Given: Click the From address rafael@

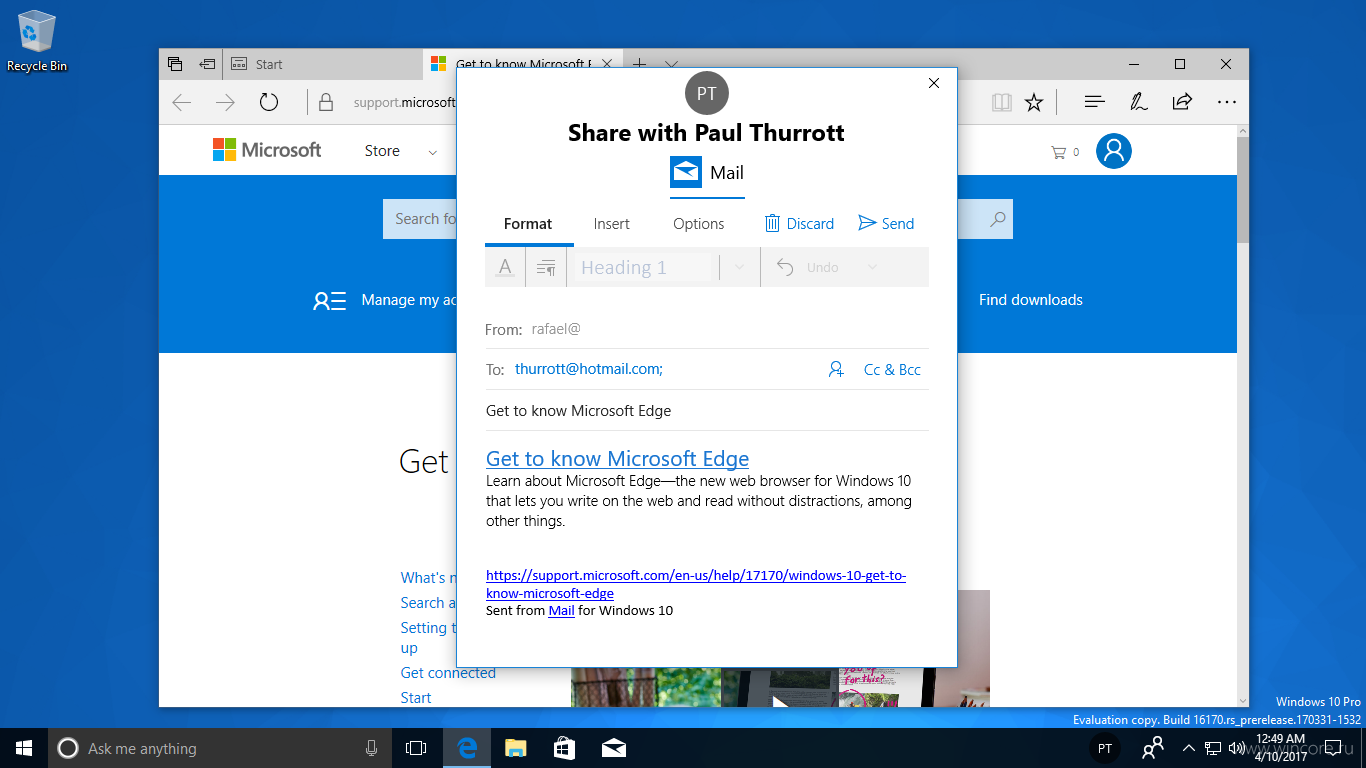Looking at the screenshot, I should click(556, 329).
